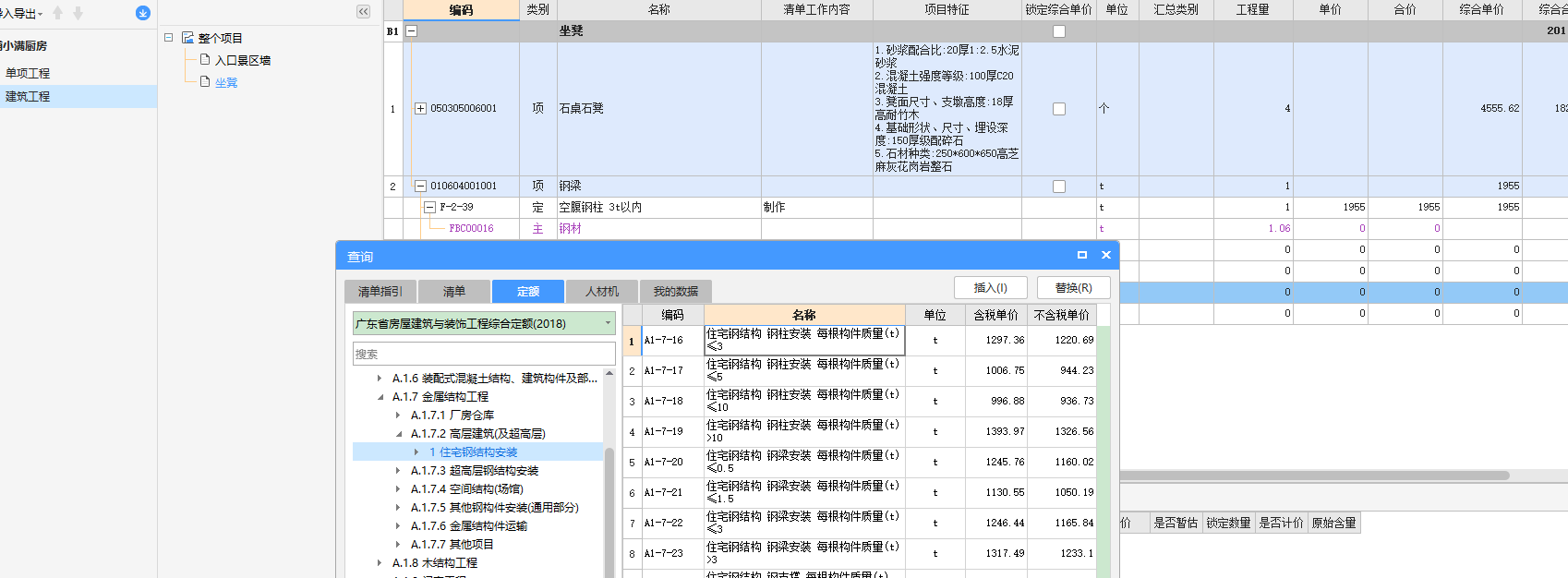Toggle lock checkbox for 石桌石凳 row
The image size is (1568, 578).
[1059, 109]
